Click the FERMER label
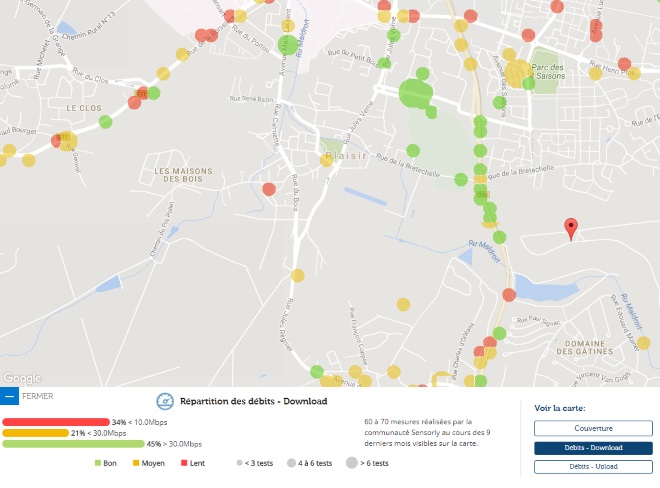Viewport: 660px width, 488px height. [x=37, y=396]
